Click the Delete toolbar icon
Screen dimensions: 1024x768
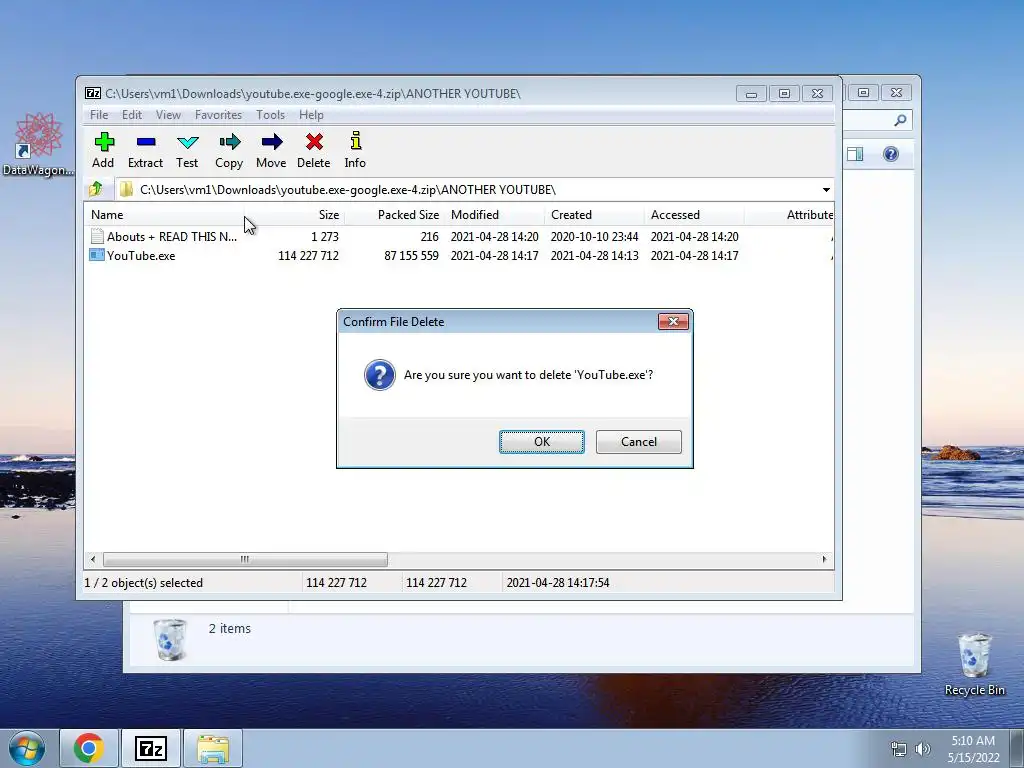tap(314, 142)
